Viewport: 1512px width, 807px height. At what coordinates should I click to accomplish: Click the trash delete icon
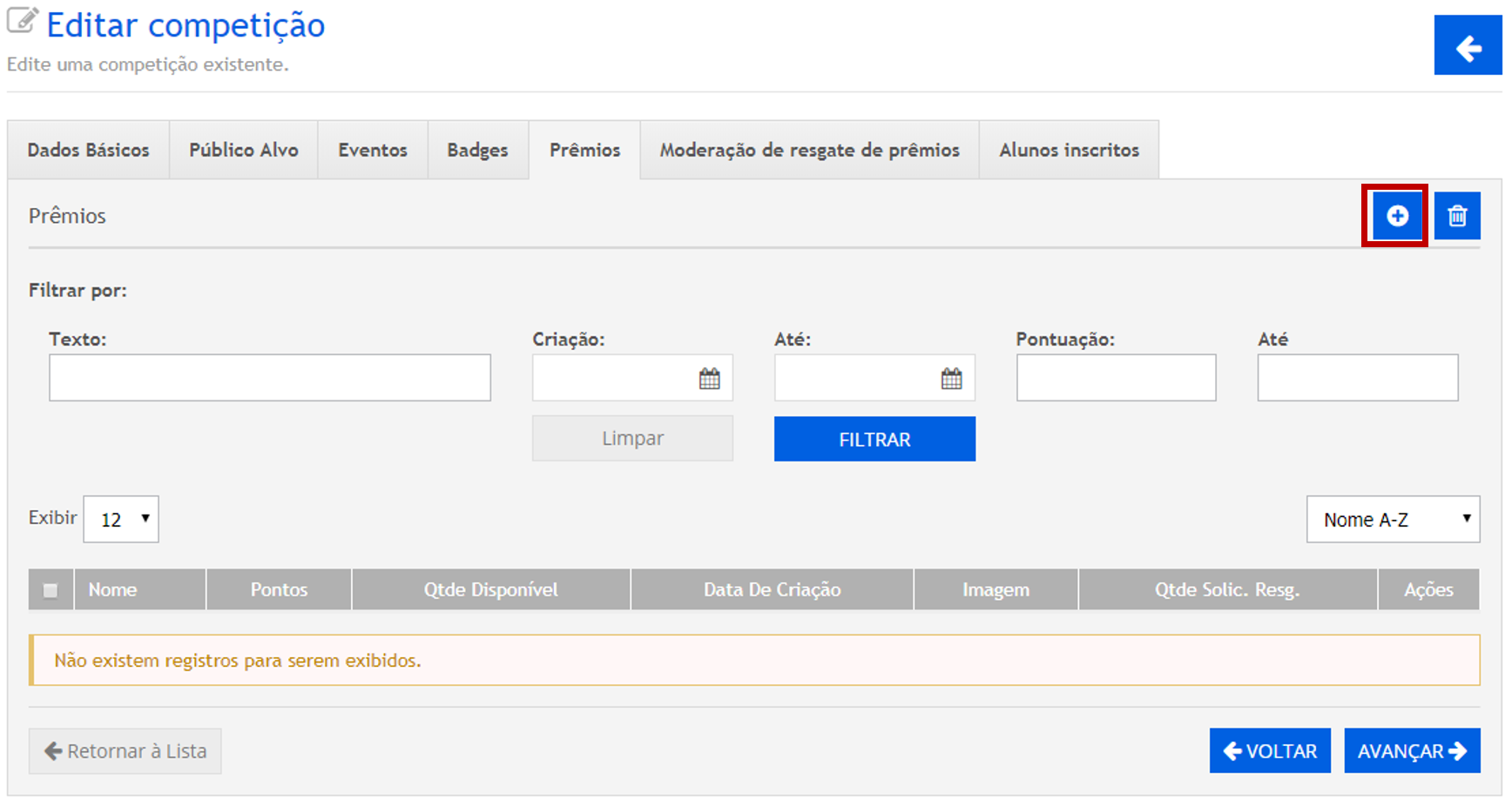[x=1456, y=216]
